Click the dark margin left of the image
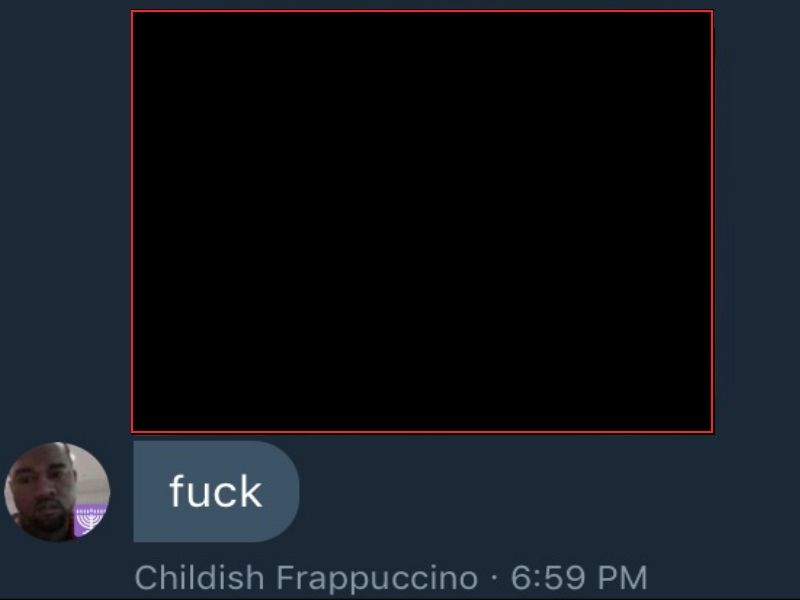 (x=65, y=219)
